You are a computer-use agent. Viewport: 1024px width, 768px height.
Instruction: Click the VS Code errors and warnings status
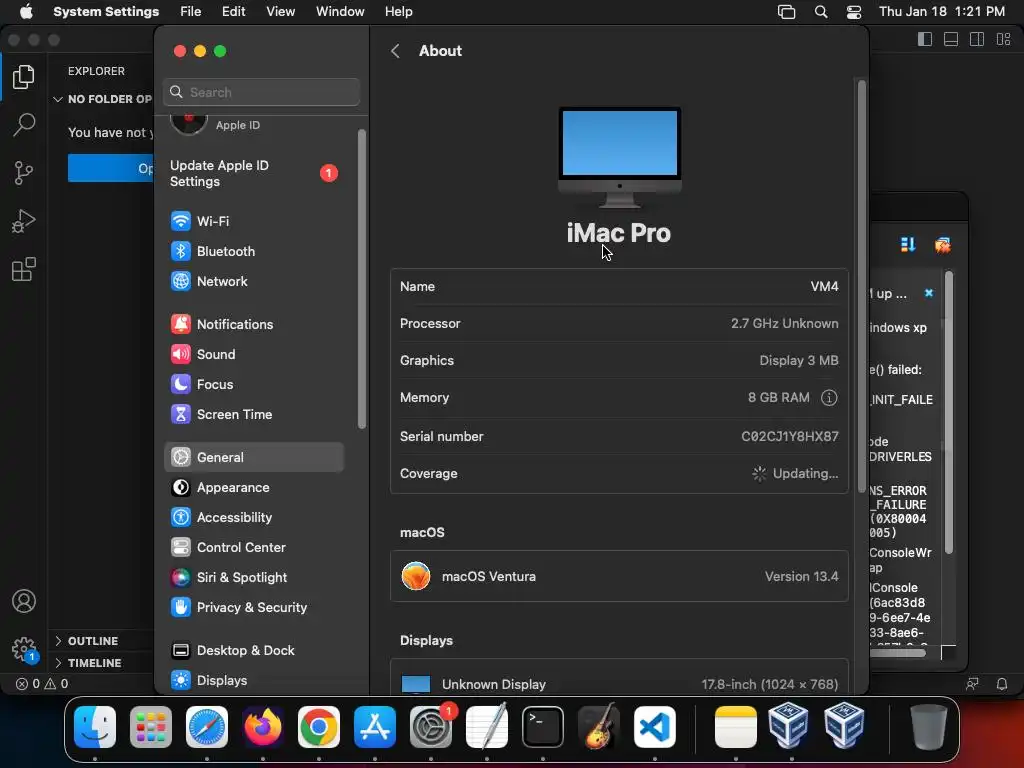[x=42, y=684]
